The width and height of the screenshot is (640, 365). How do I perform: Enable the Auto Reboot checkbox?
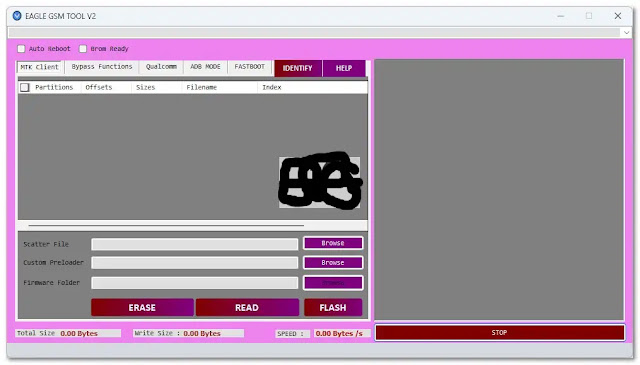(21, 49)
